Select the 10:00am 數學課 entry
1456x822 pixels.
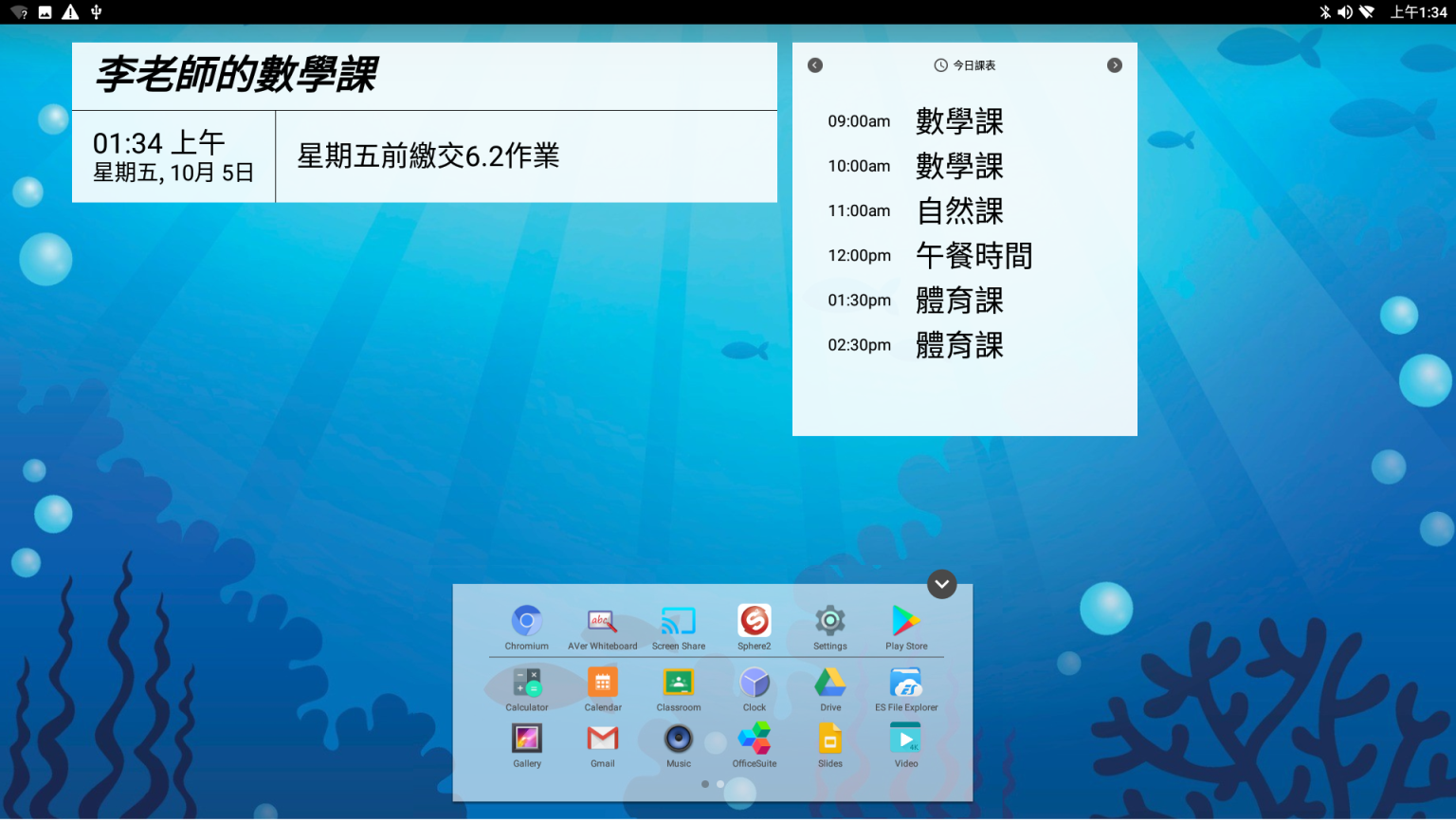pyautogui.click(x=916, y=166)
